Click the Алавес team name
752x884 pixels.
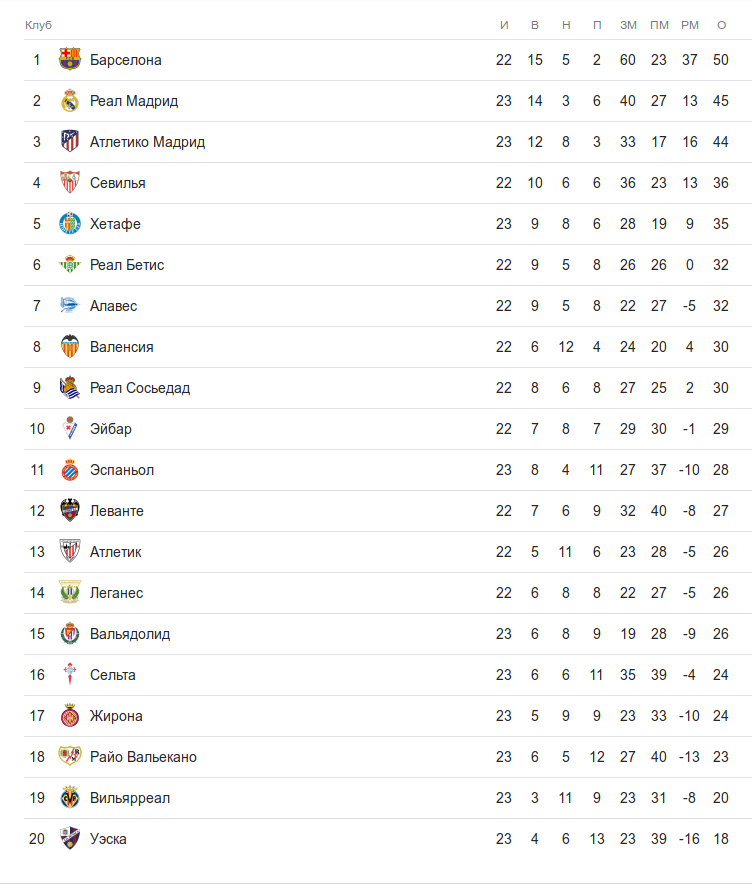(113, 306)
